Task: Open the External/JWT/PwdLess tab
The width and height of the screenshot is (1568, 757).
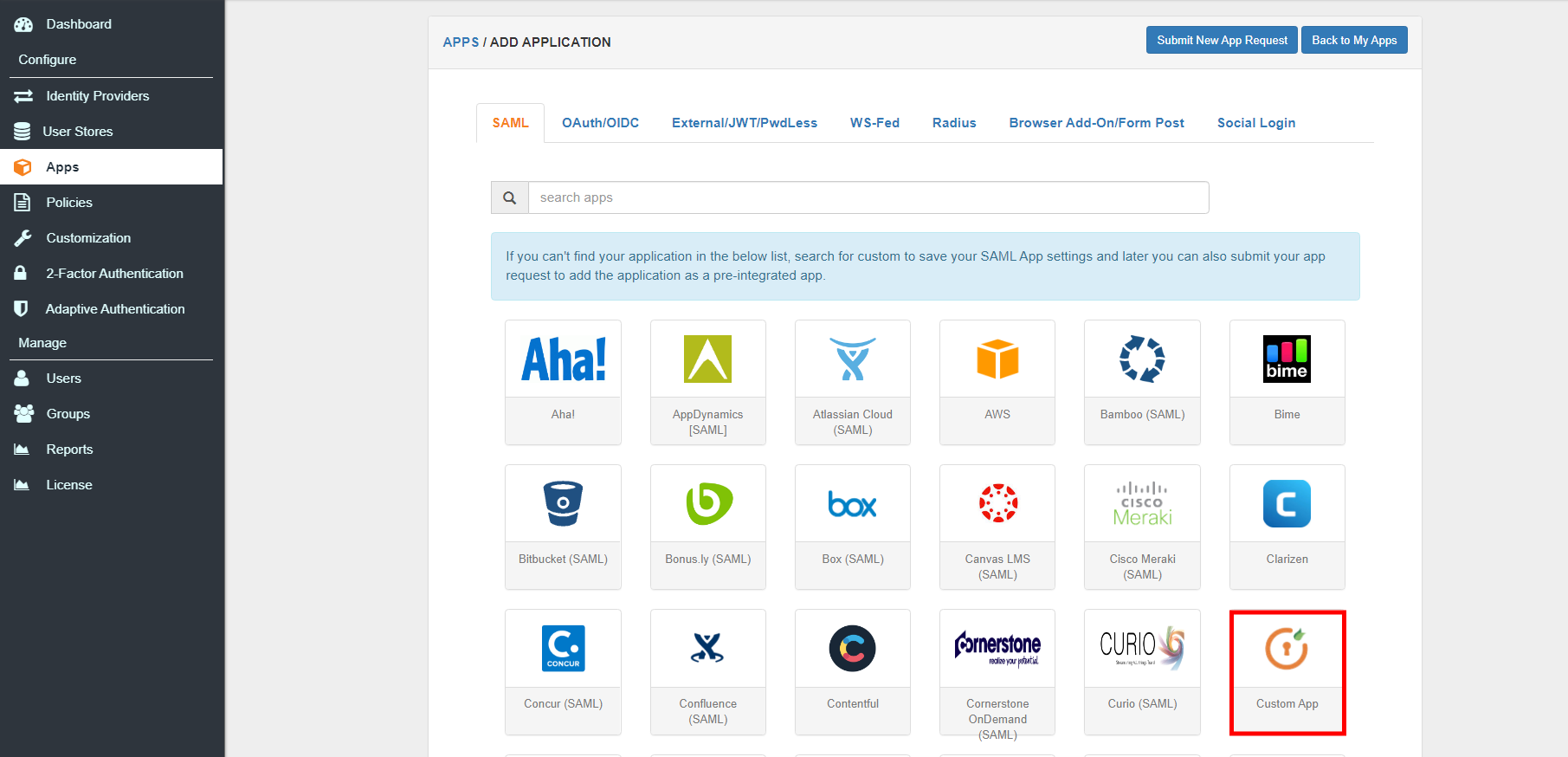Action: (x=745, y=123)
